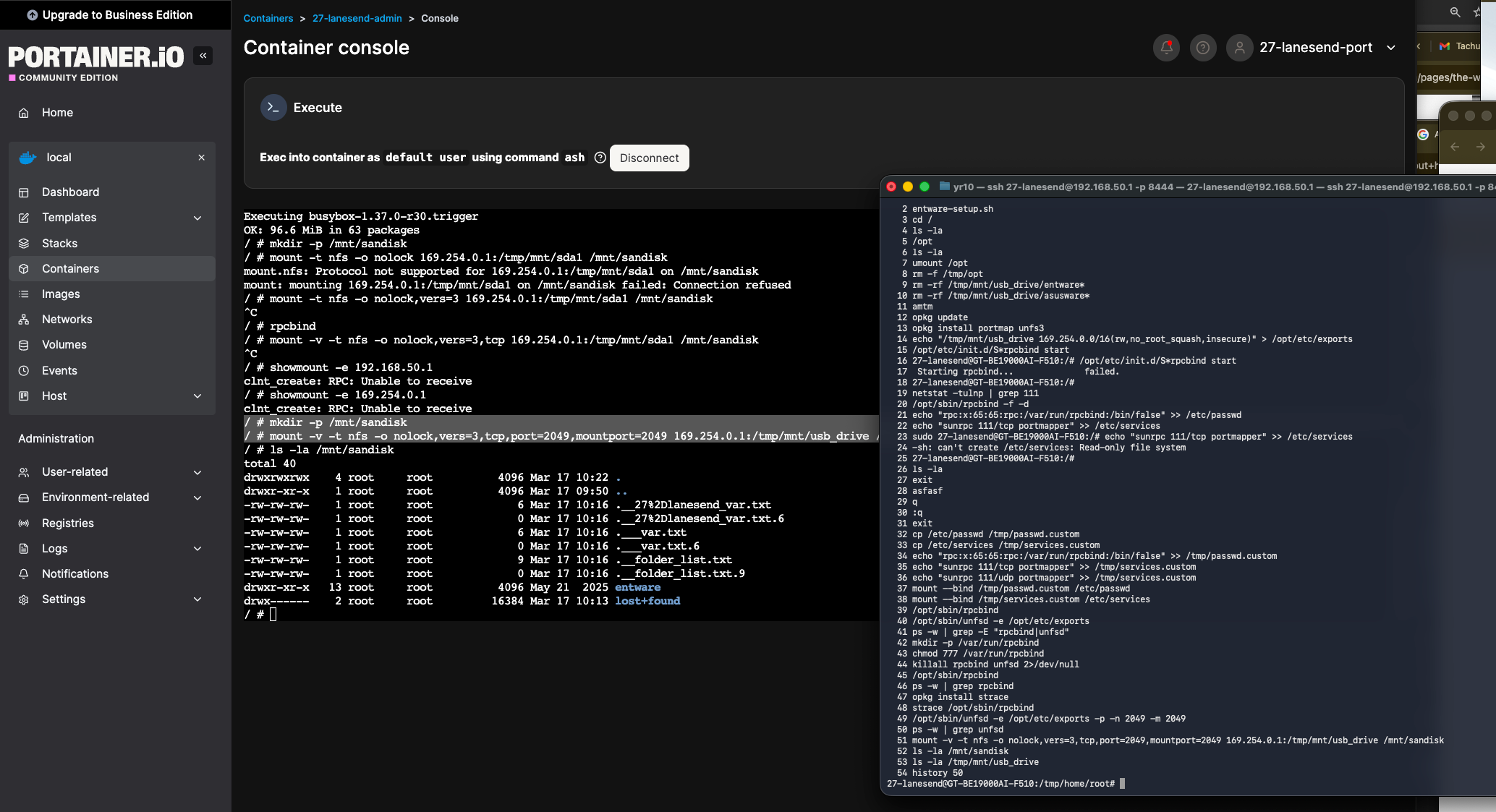Disconnect from the container console

pos(649,158)
